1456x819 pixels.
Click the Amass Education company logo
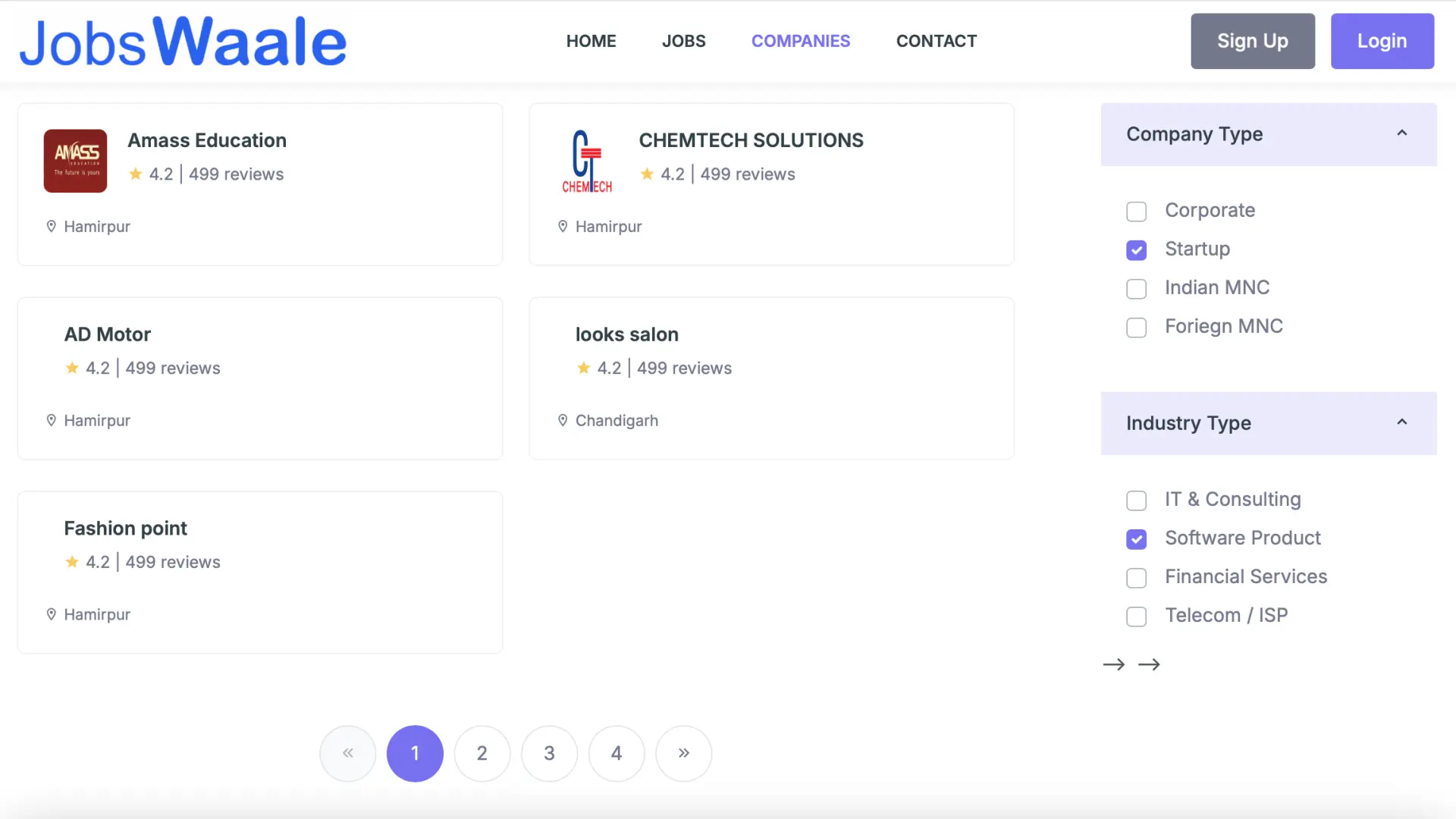75,161
